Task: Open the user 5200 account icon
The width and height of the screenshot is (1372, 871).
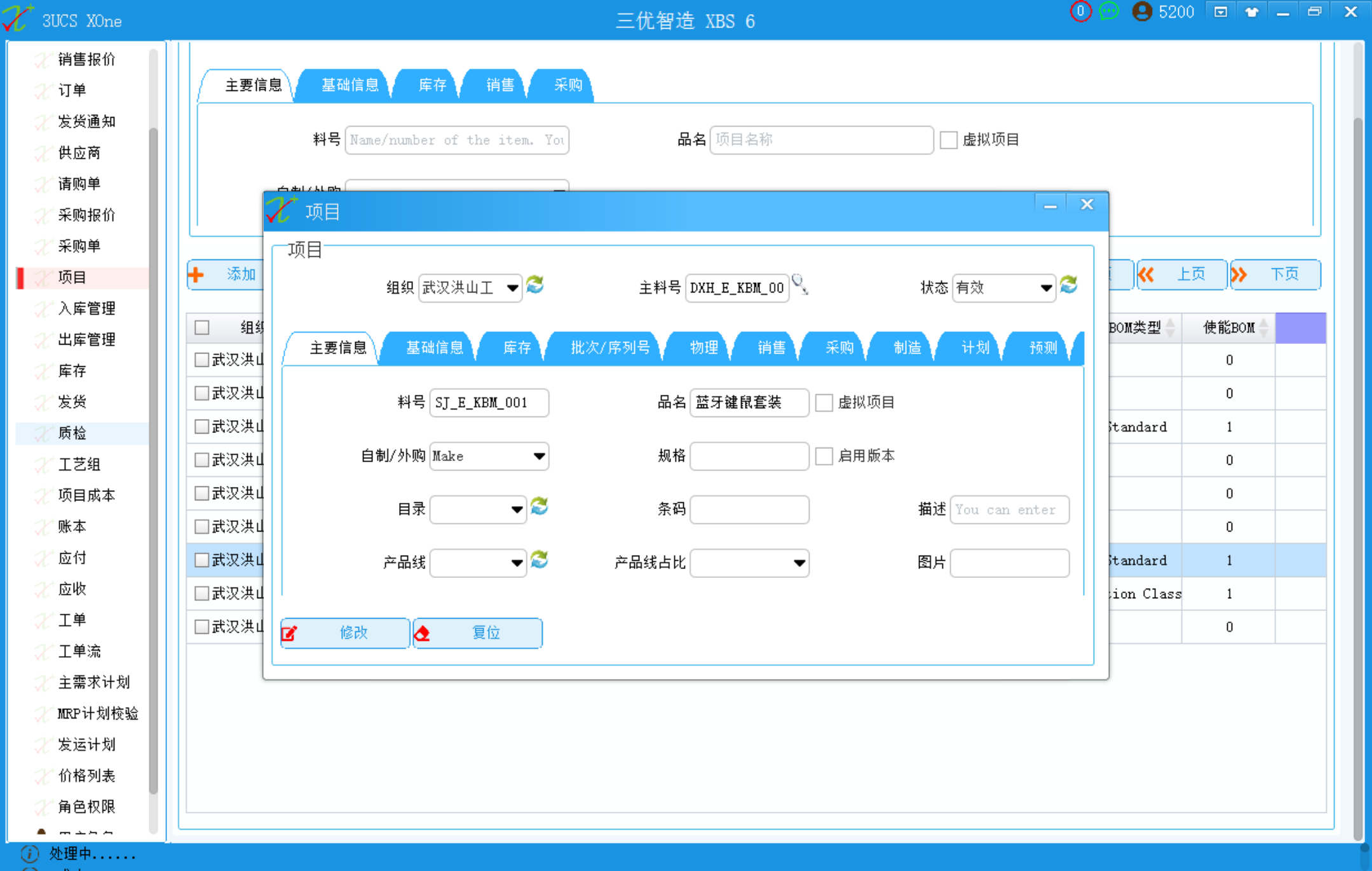Action: click(1142, 11)
